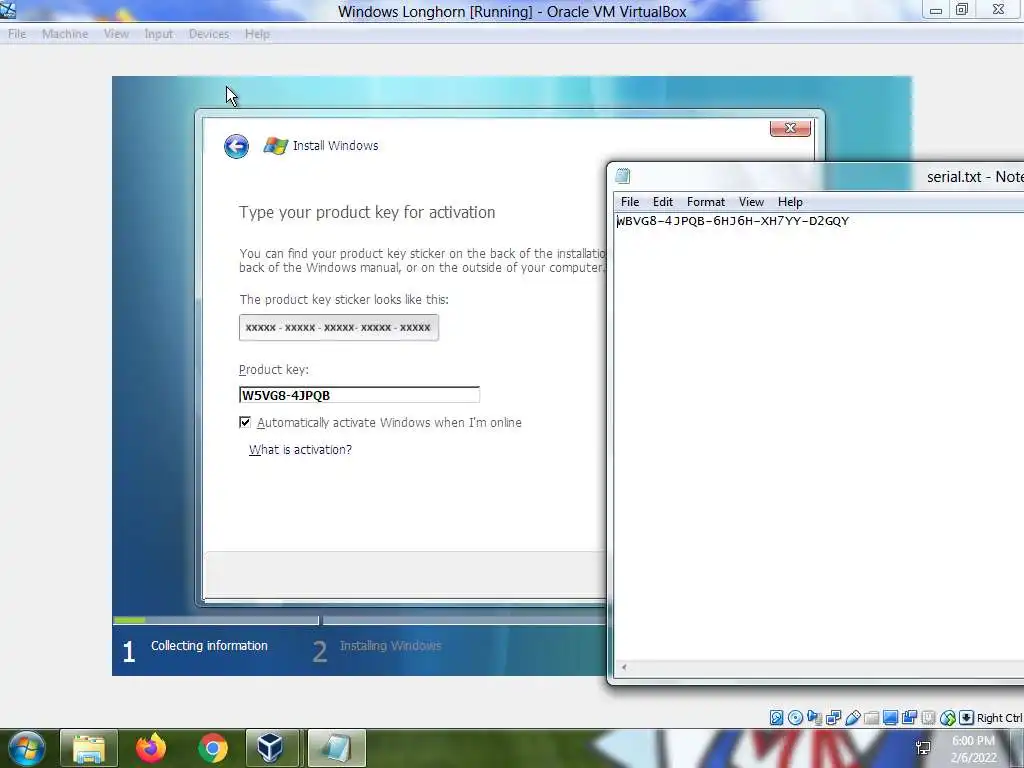This screenshot has height=768, width=1024.
Task: Open the shared folders status icon
Action: [x=871, y=718]
